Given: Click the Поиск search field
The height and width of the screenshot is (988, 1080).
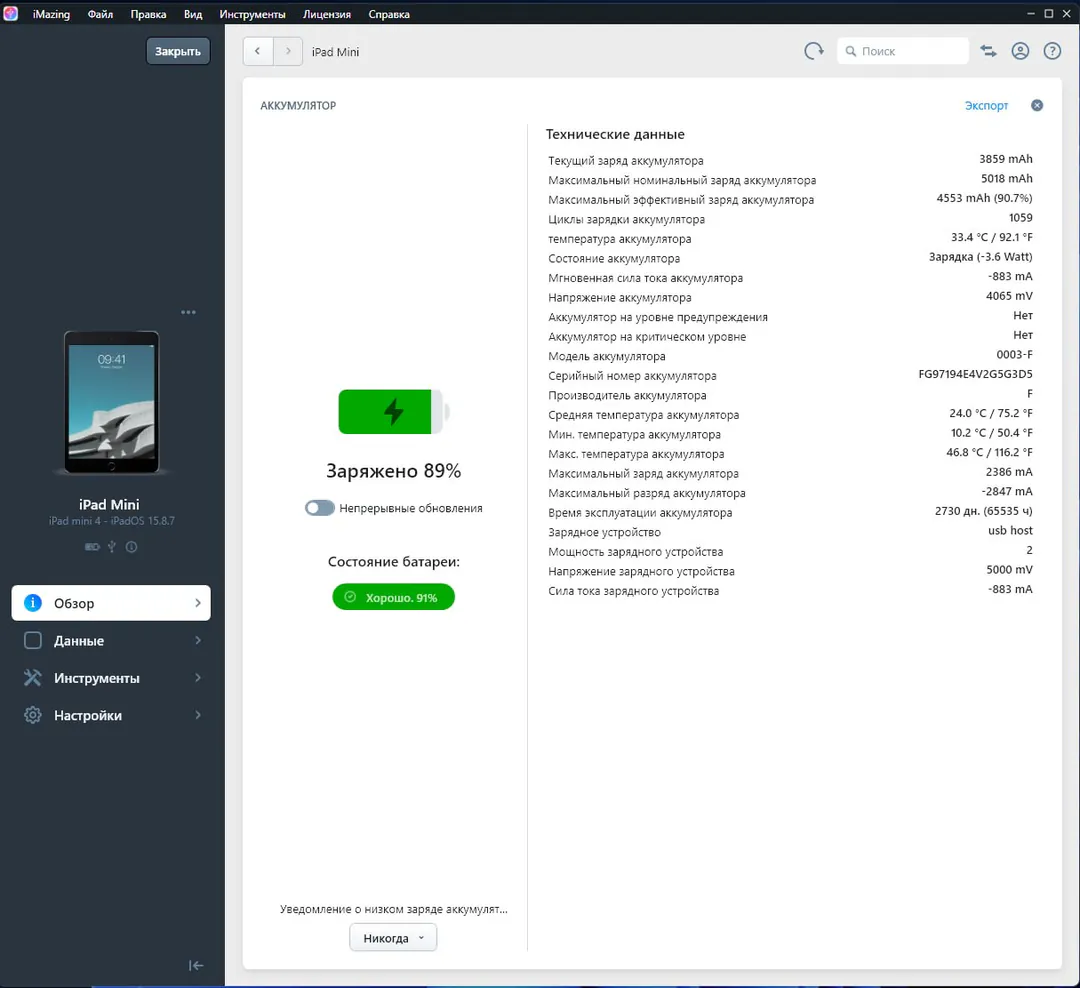Looking at the screenshot, I should tap(902, 51).
